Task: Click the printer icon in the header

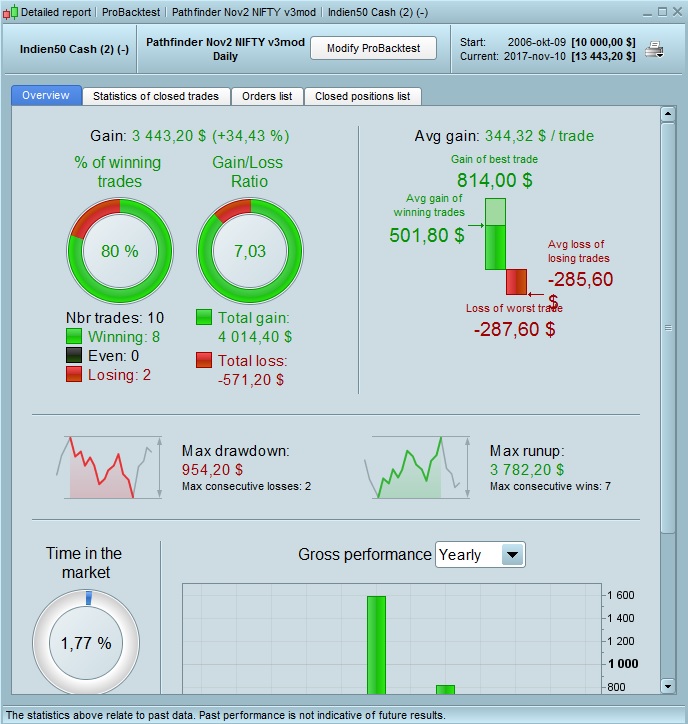Action: click(654, 49)
